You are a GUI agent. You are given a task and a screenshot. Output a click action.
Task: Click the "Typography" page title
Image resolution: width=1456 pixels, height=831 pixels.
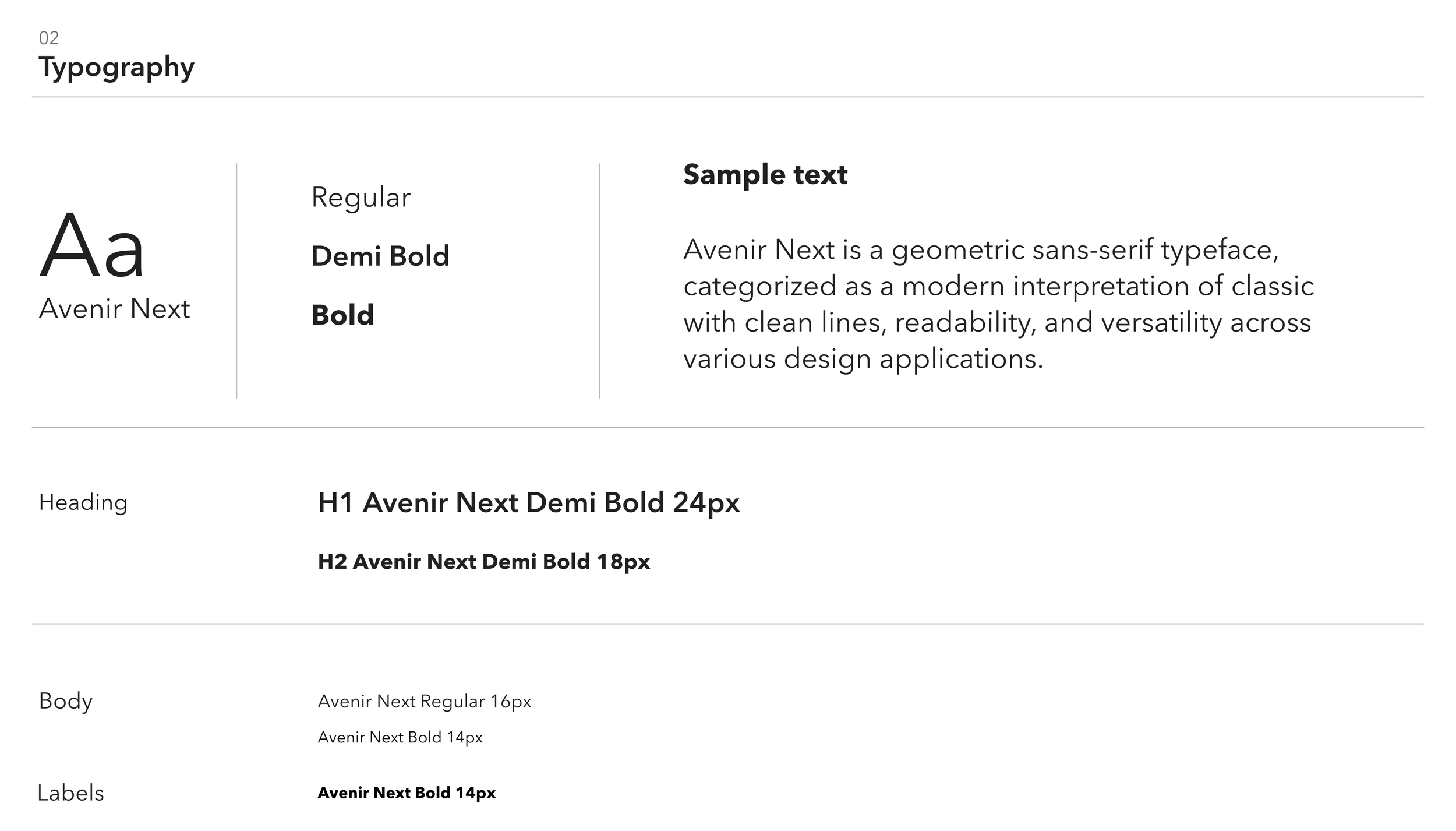(x=116, y=68)
